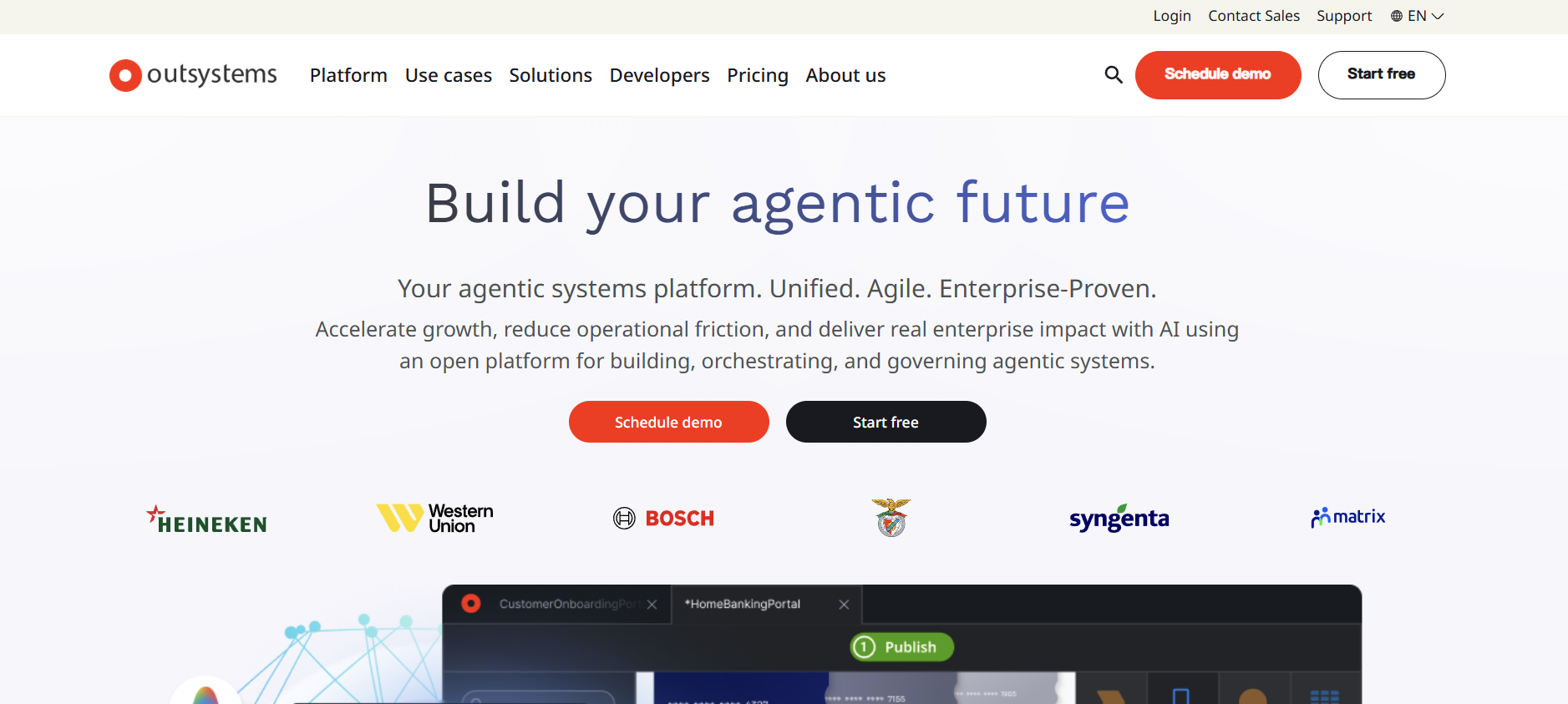The height and width of the screenshot is (704, 1568).
Task: Open the EN language selector
Action: pyautogui.click(x=1417, y=16)
